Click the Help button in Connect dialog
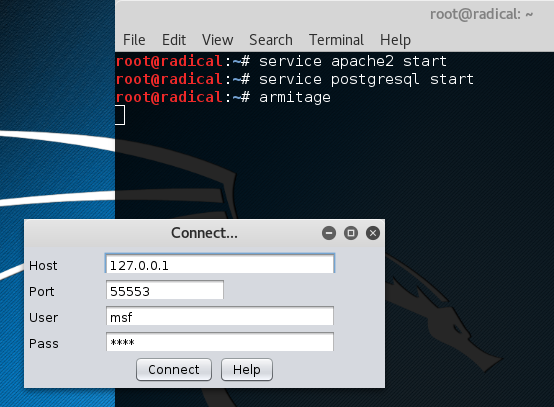 coord(247,370)
